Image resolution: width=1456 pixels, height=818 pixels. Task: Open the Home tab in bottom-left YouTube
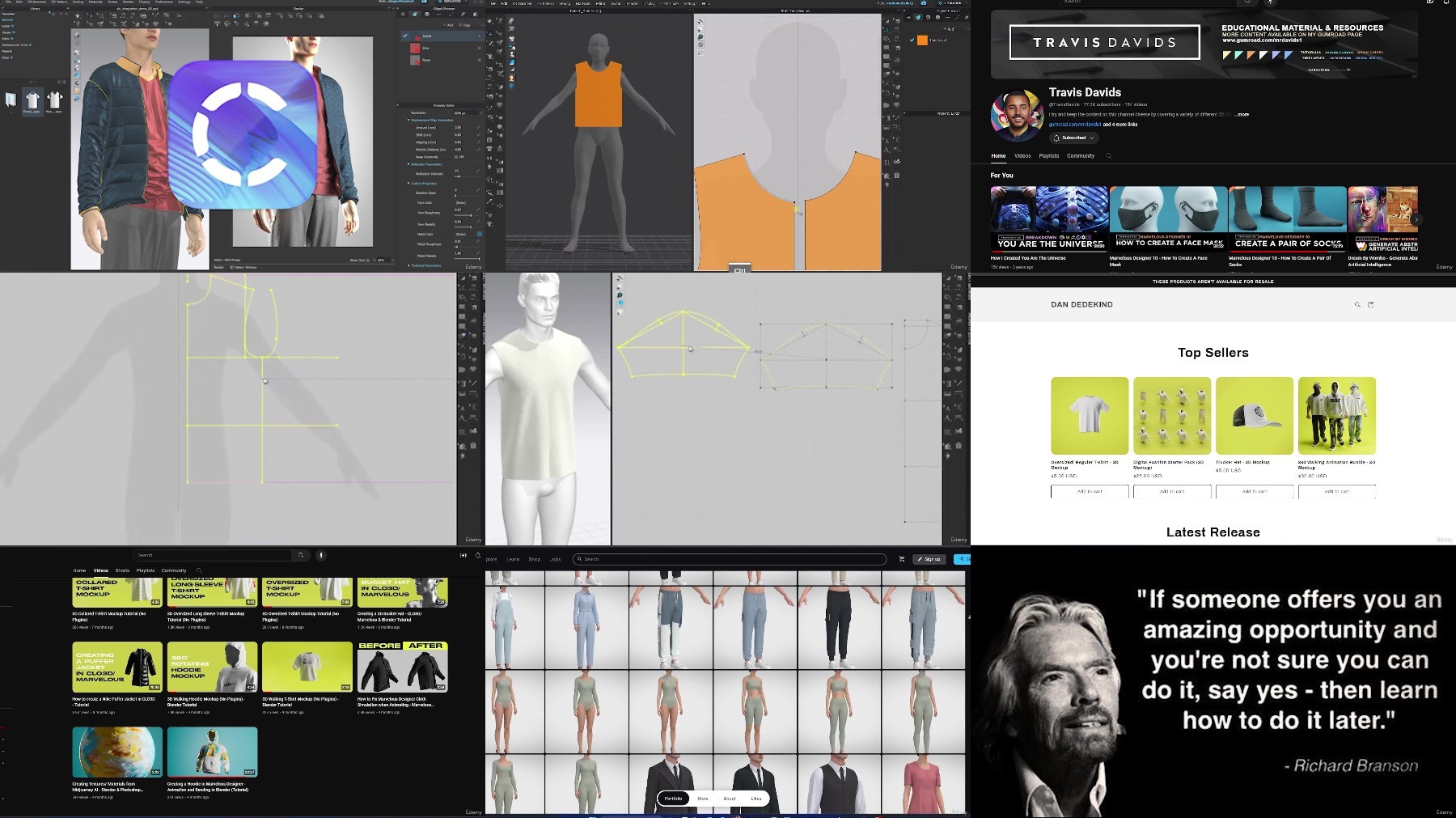[79, 570]
